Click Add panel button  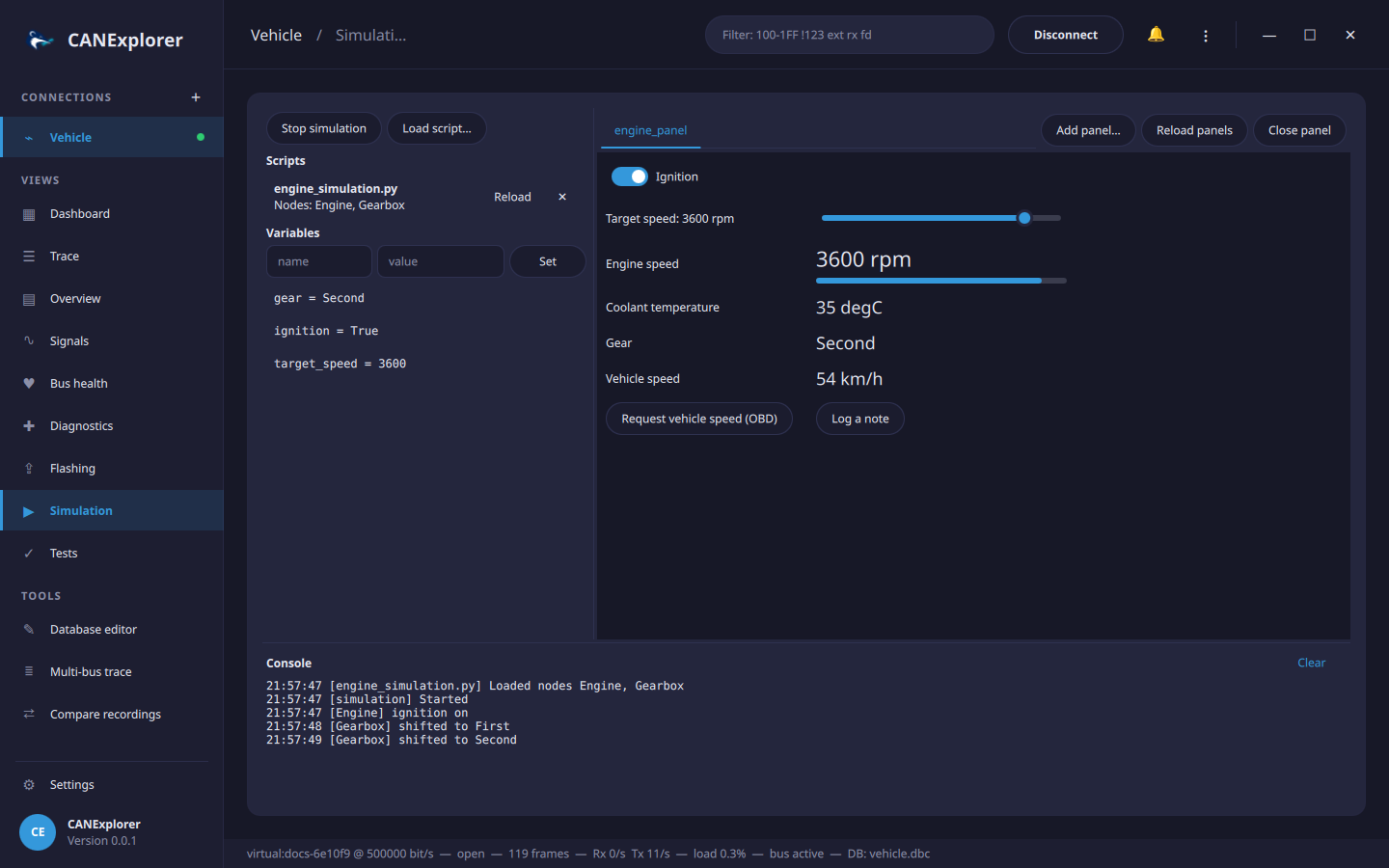click(x=1089, y=130)
